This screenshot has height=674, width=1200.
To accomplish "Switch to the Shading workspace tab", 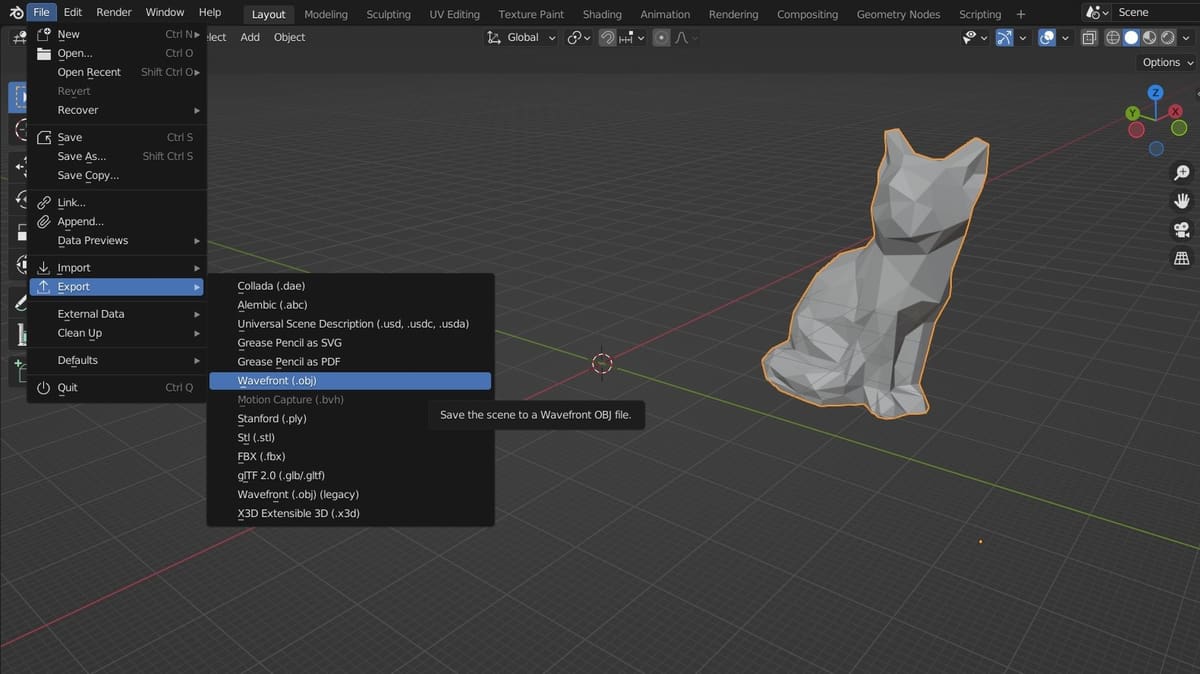I will tap(602, 14).
